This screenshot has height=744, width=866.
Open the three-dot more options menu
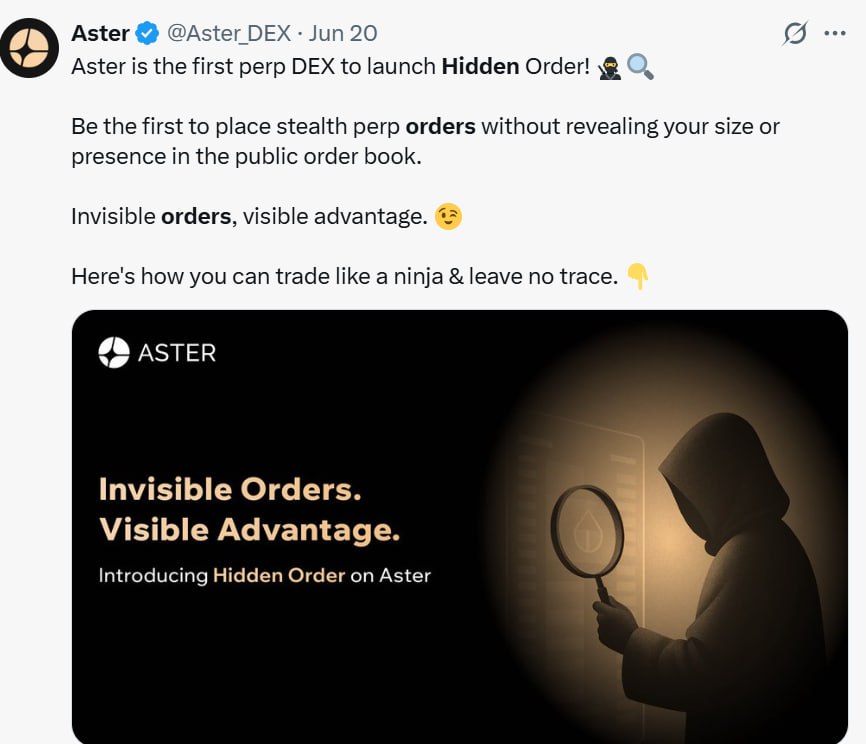pos(834,33)
